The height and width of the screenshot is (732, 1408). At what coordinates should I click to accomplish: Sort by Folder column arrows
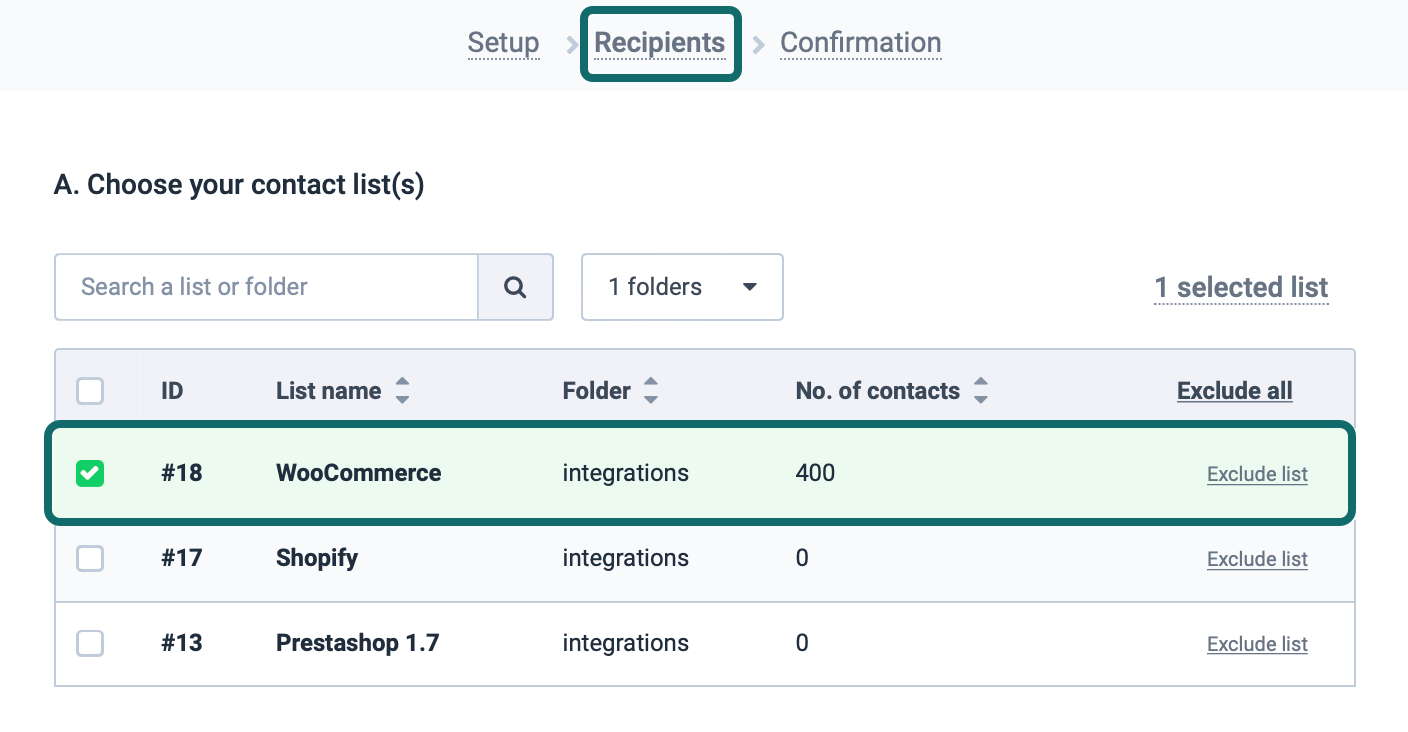pyautogui.click(x=651, y=390)
